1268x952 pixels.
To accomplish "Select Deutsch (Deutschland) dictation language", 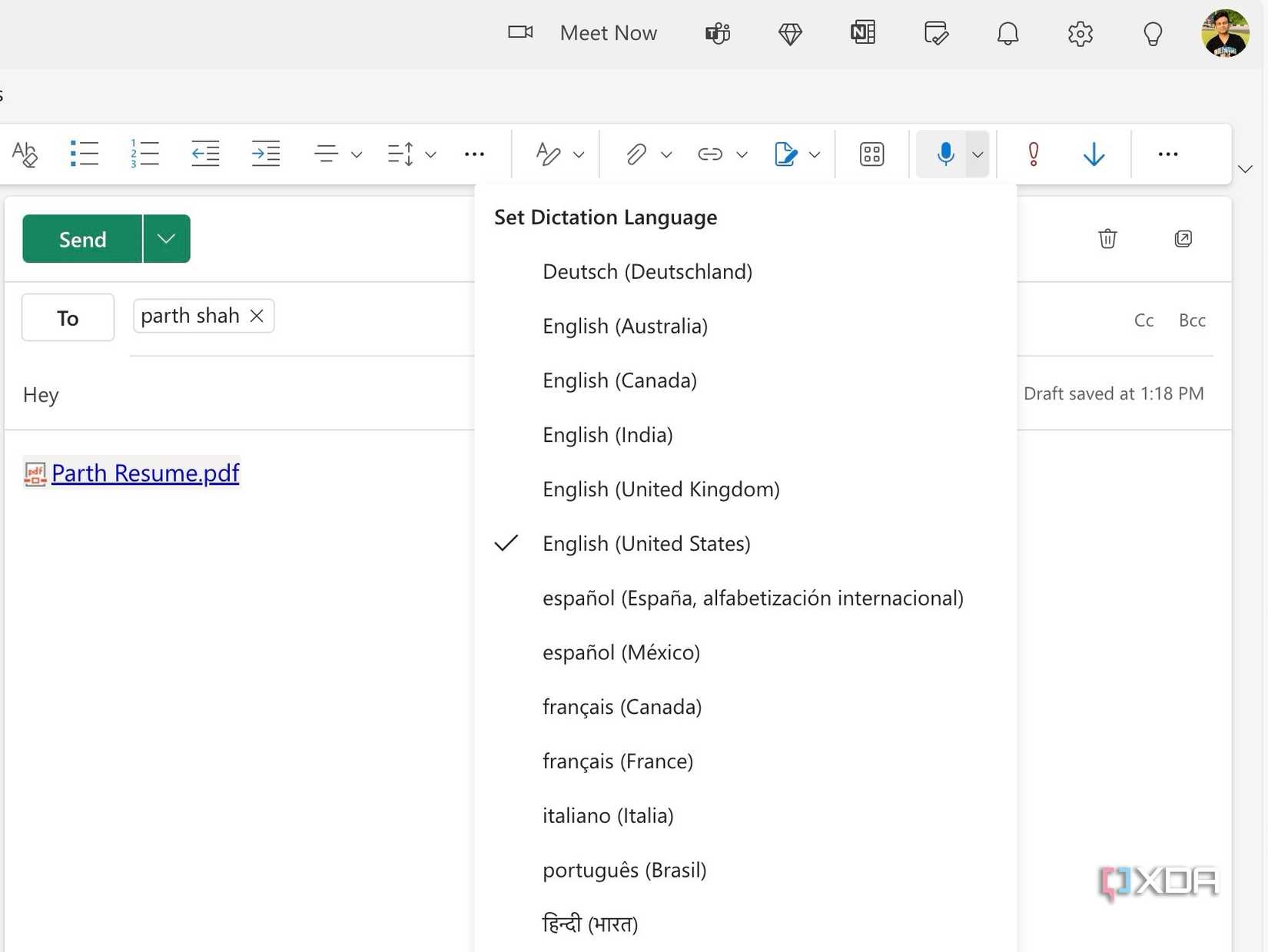I will tap(745, 272).
